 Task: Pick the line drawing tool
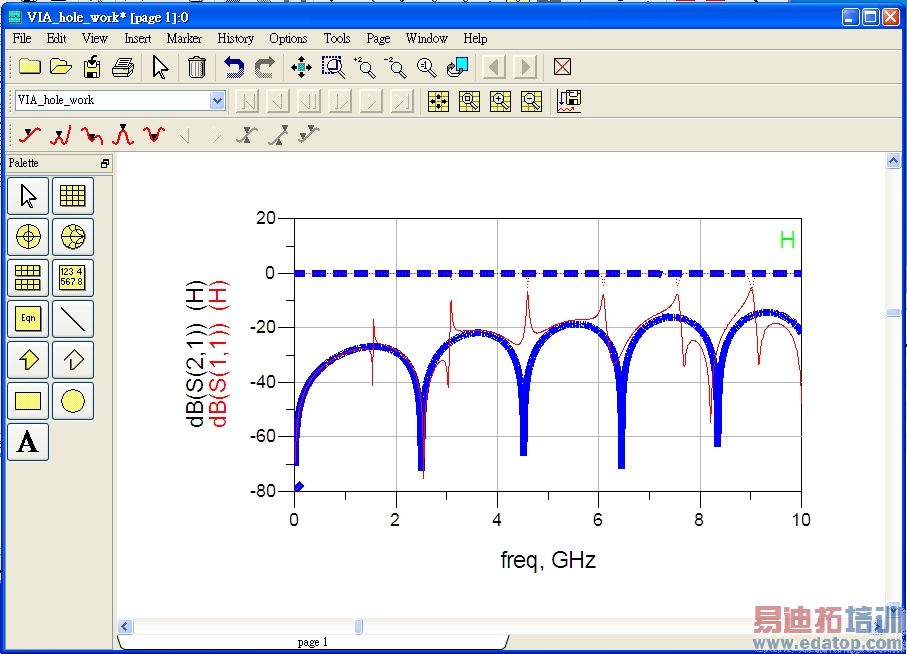(x=72, y=319)
